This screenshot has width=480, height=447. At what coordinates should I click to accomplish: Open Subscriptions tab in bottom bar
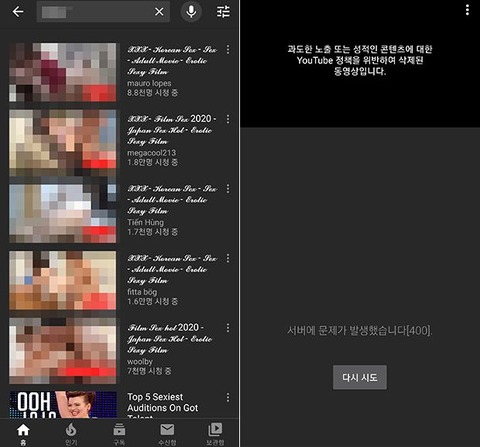point(119,434)
